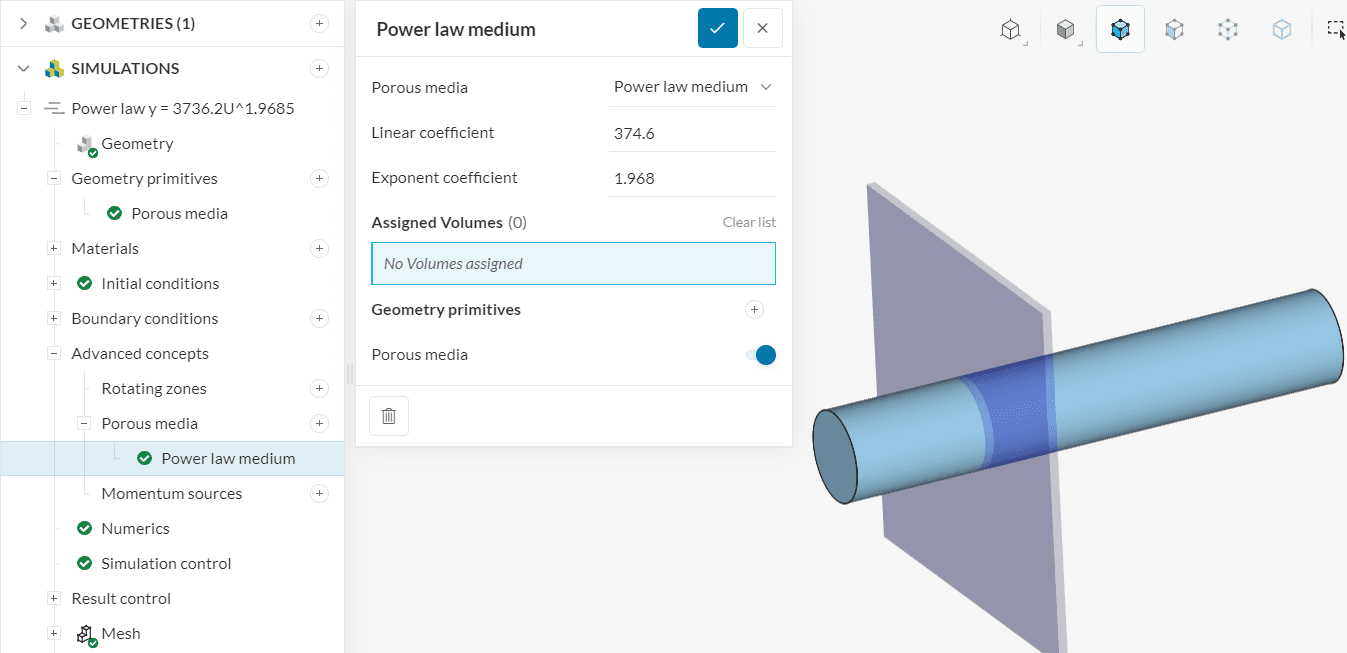Expand the Materials tree node
Image resolution: width=1347 pixels, height=653 pixels.
coord(54,248)
